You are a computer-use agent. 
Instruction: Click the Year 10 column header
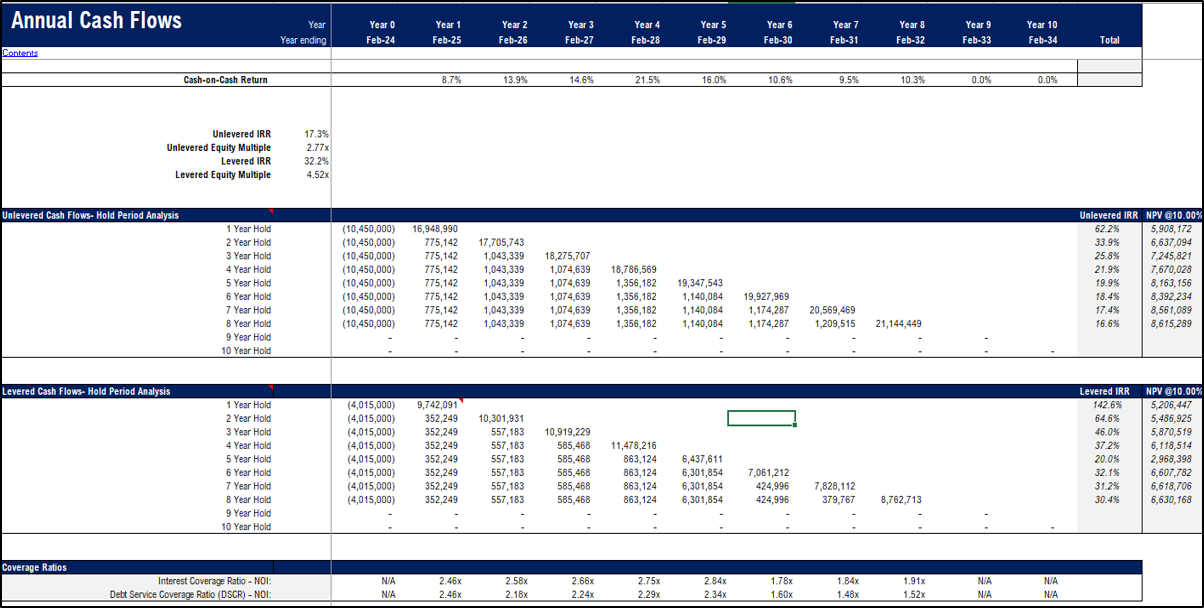1042,25
